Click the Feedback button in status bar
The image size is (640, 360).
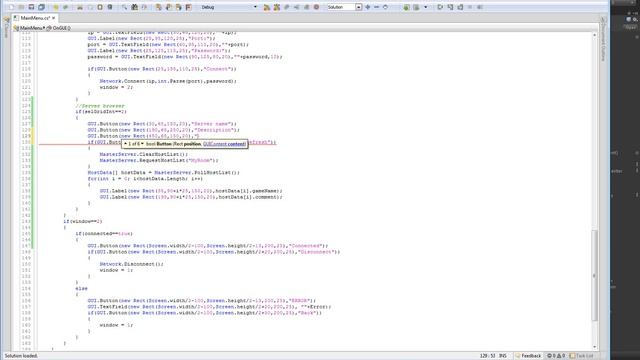[529, 356]
